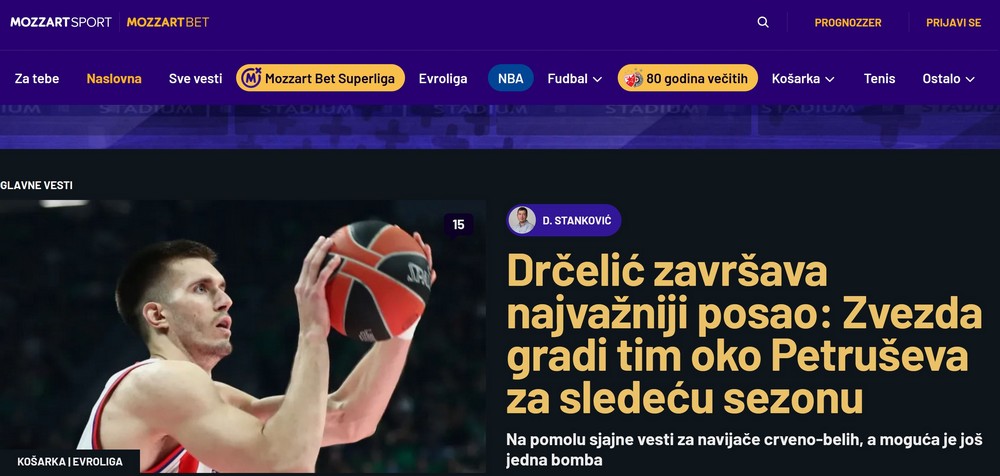Click the MozzartBet logo
Viewport: 1000px width, 476px height.
[168, 22]
